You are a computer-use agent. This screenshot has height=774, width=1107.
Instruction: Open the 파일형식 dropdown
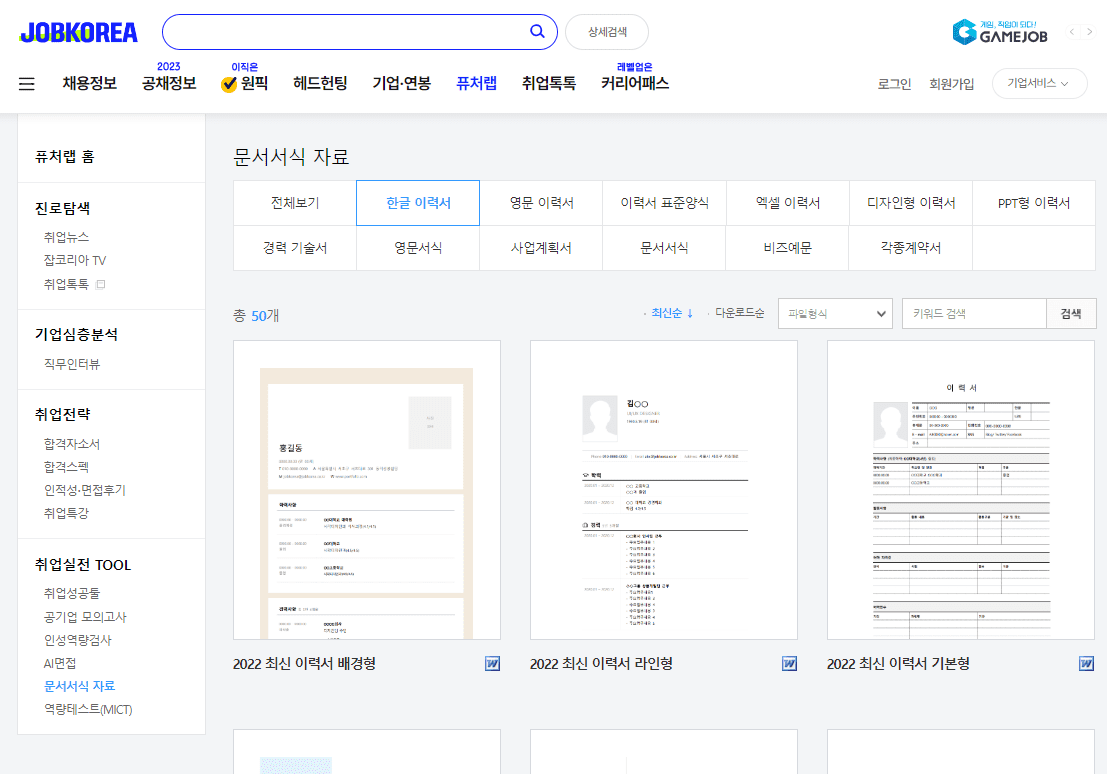pos(835,313)
